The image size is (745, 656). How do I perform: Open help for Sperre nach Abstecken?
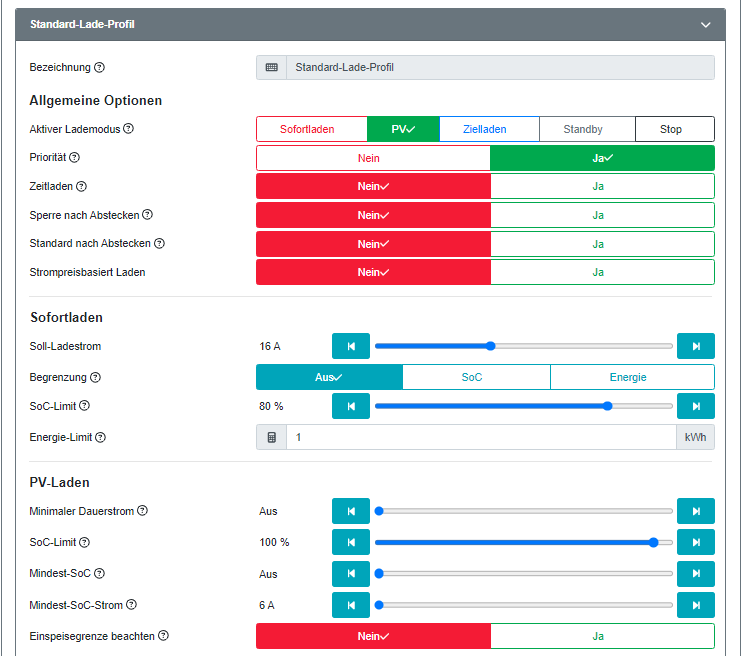(148, 215)
